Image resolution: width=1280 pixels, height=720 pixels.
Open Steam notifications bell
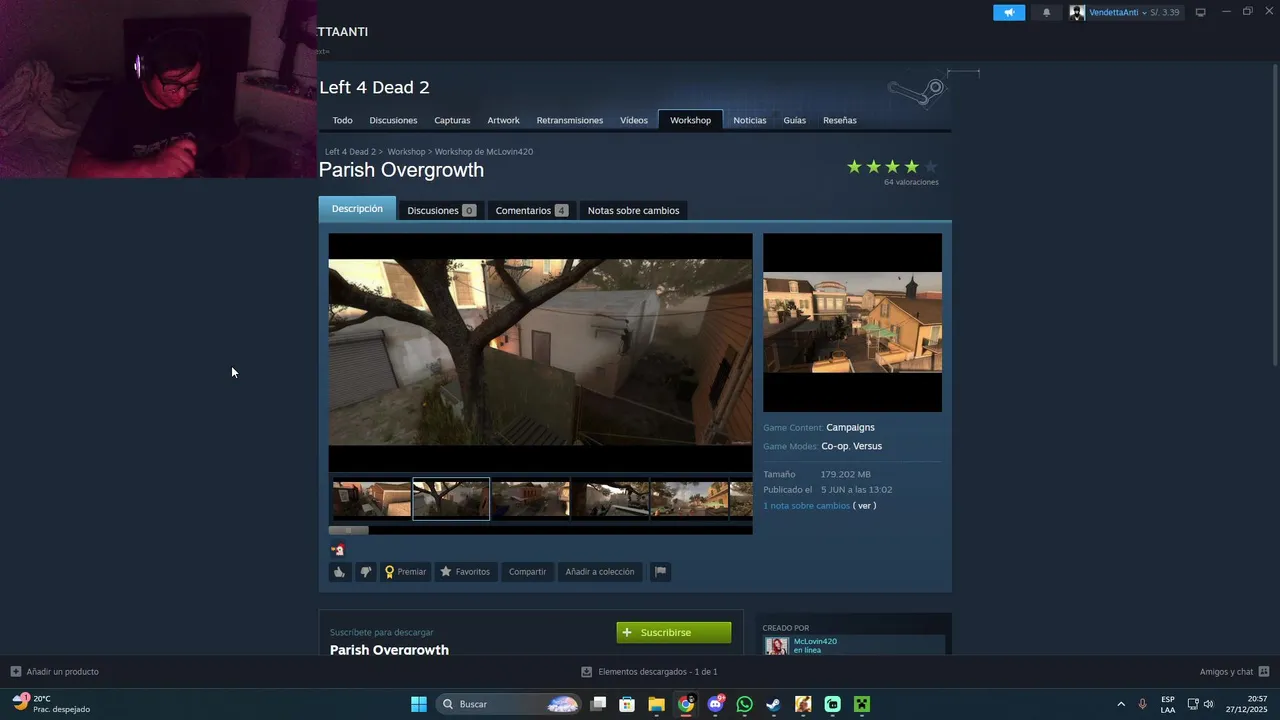click(1047, 12)
